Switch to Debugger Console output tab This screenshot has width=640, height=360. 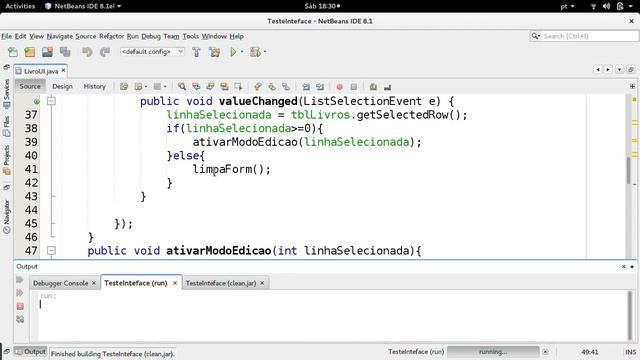[x=60, y=283]
